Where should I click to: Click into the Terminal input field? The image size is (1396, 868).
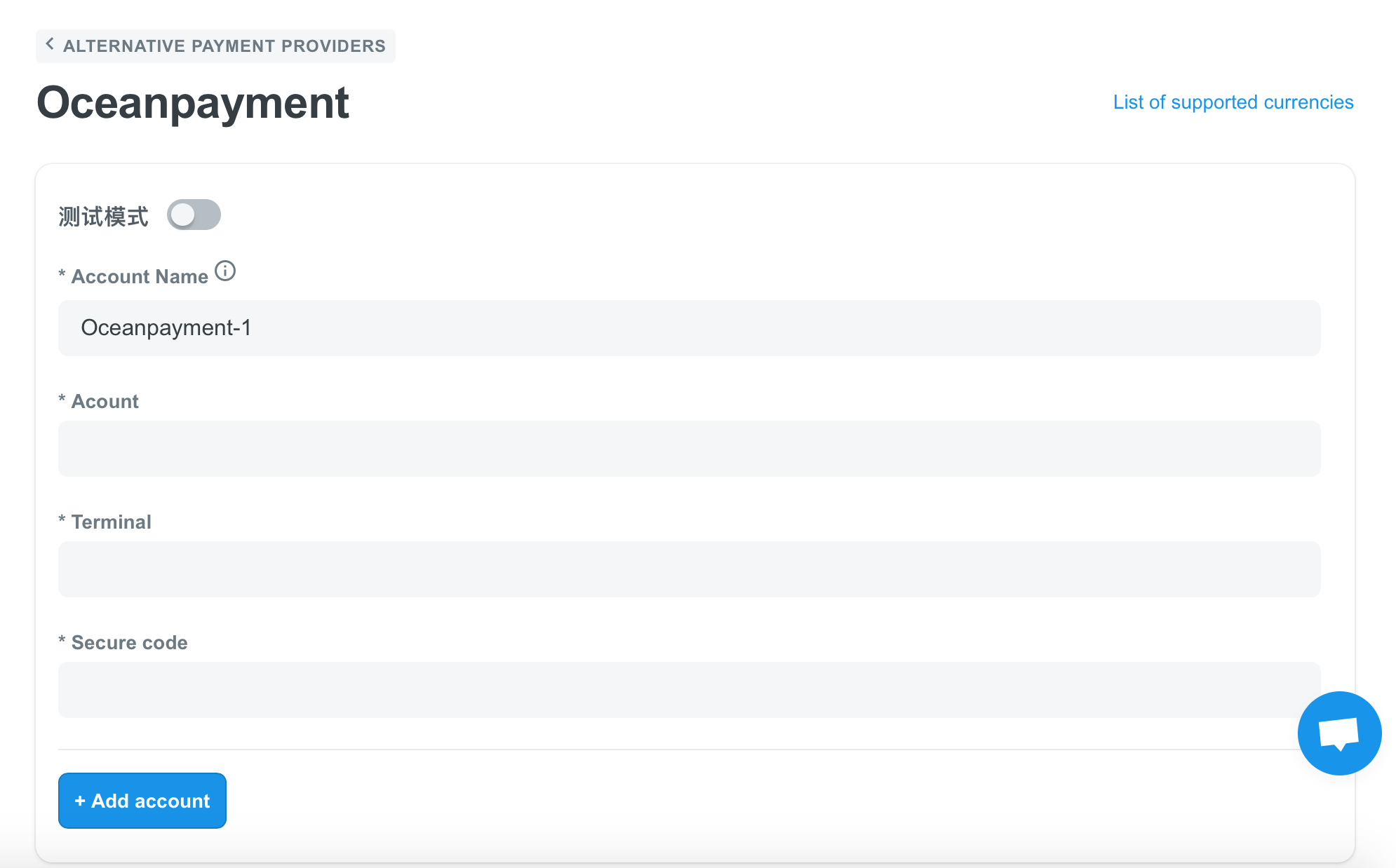tap(690, 569)
